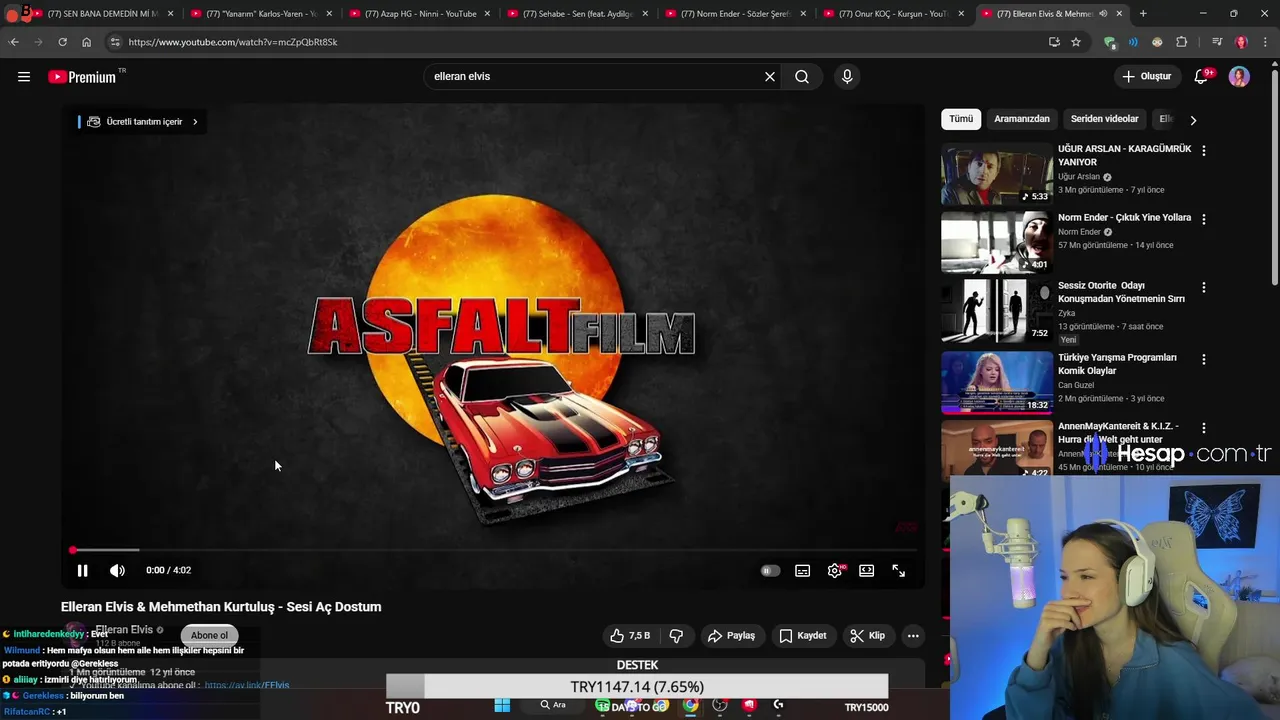1280x720 pixels.
Task: Open the browser home button
Action: click(86, 42)
